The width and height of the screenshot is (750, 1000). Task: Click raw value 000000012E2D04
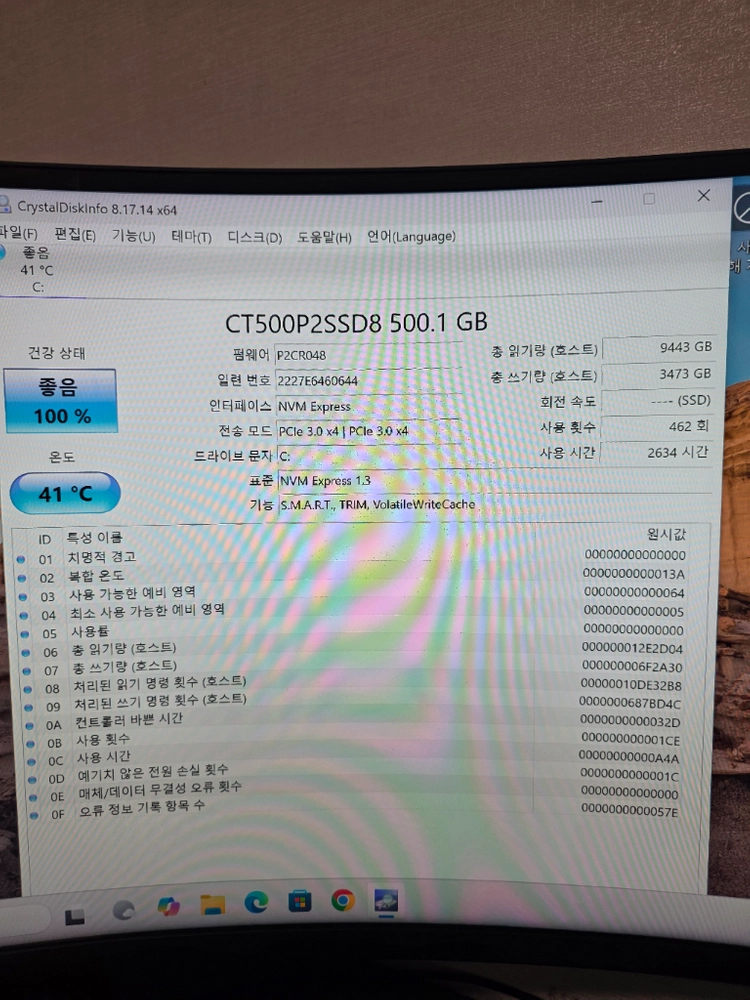click(x=632, y=649)
